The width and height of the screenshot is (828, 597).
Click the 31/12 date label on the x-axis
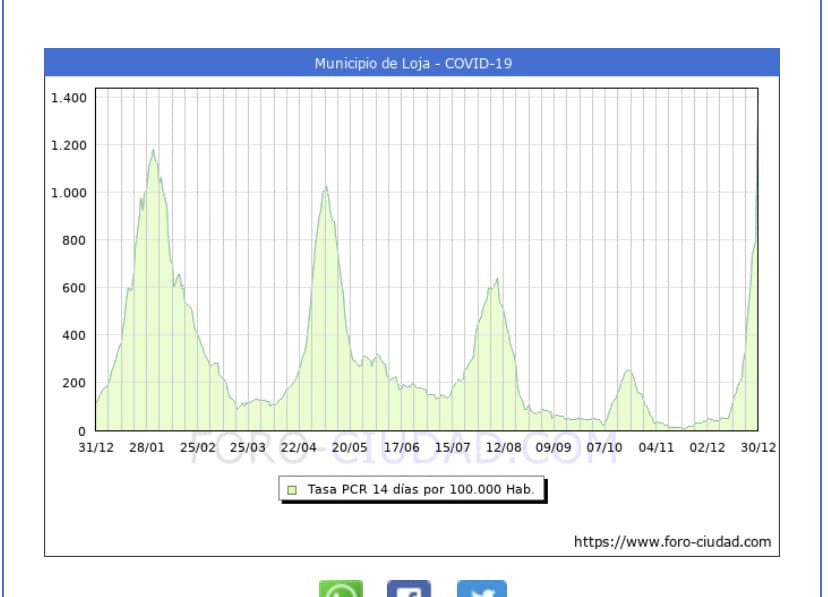coord(96,447)
